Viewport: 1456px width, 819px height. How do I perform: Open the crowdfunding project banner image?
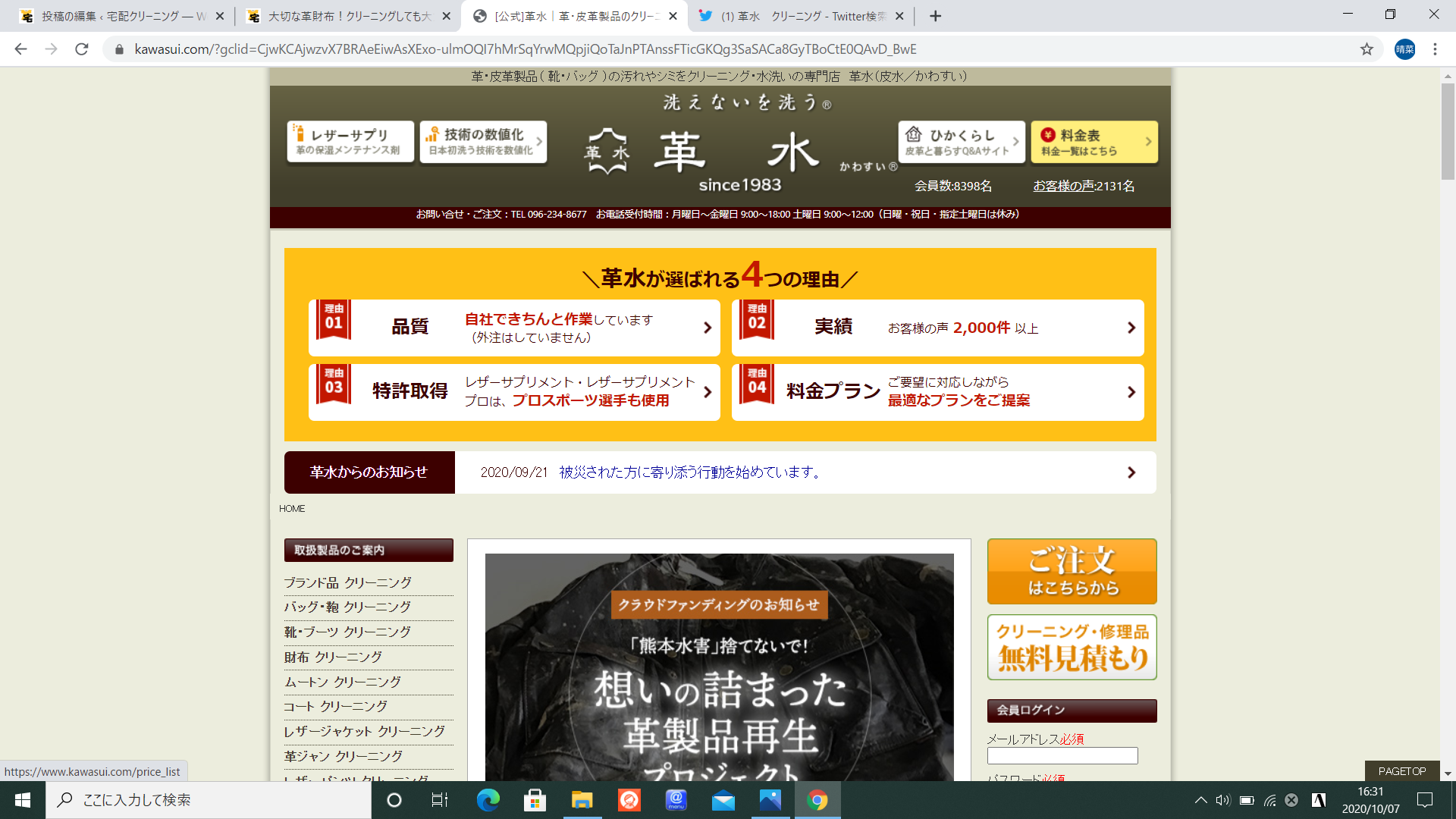click(720, 667)
